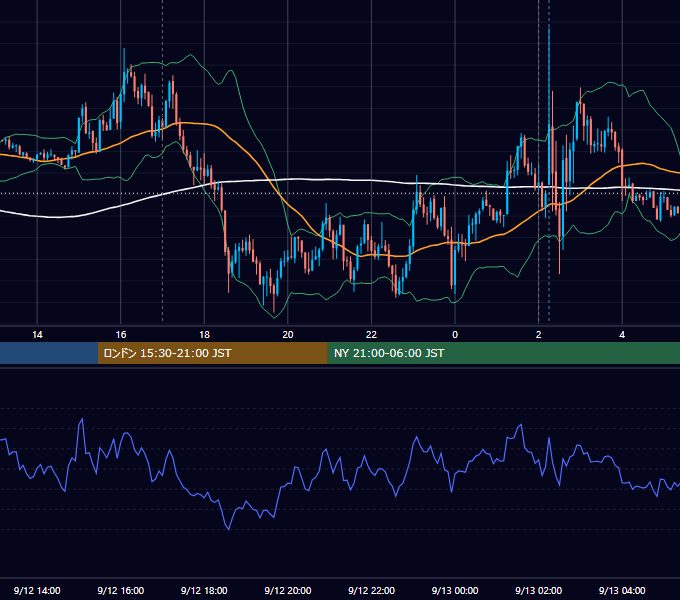The image size is (680, 600).
Task: Click the 9/12 14:00 date label
Action: (x=37, y=590)
